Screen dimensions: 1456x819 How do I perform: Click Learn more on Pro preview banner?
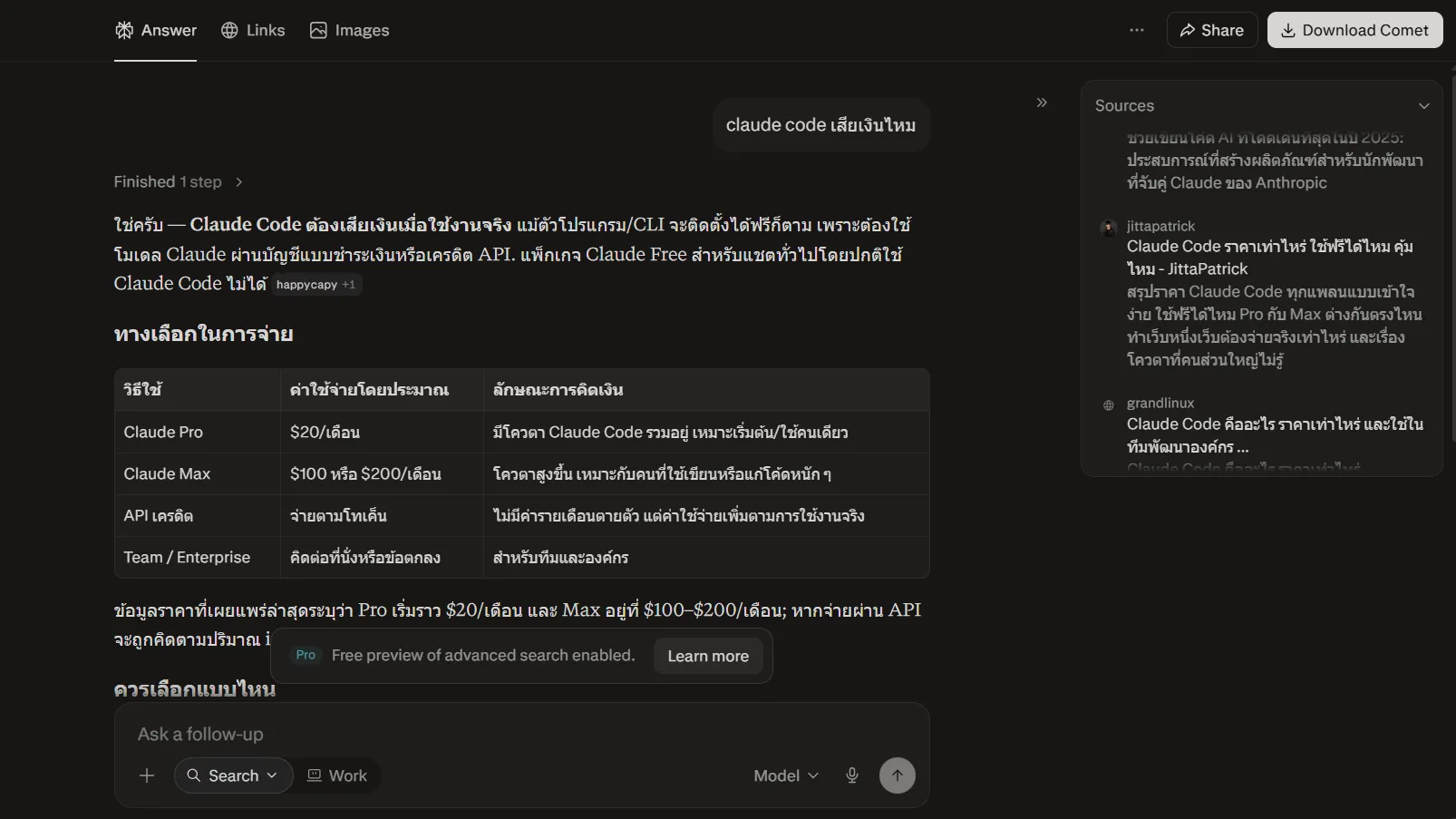[x=708, y=656]
